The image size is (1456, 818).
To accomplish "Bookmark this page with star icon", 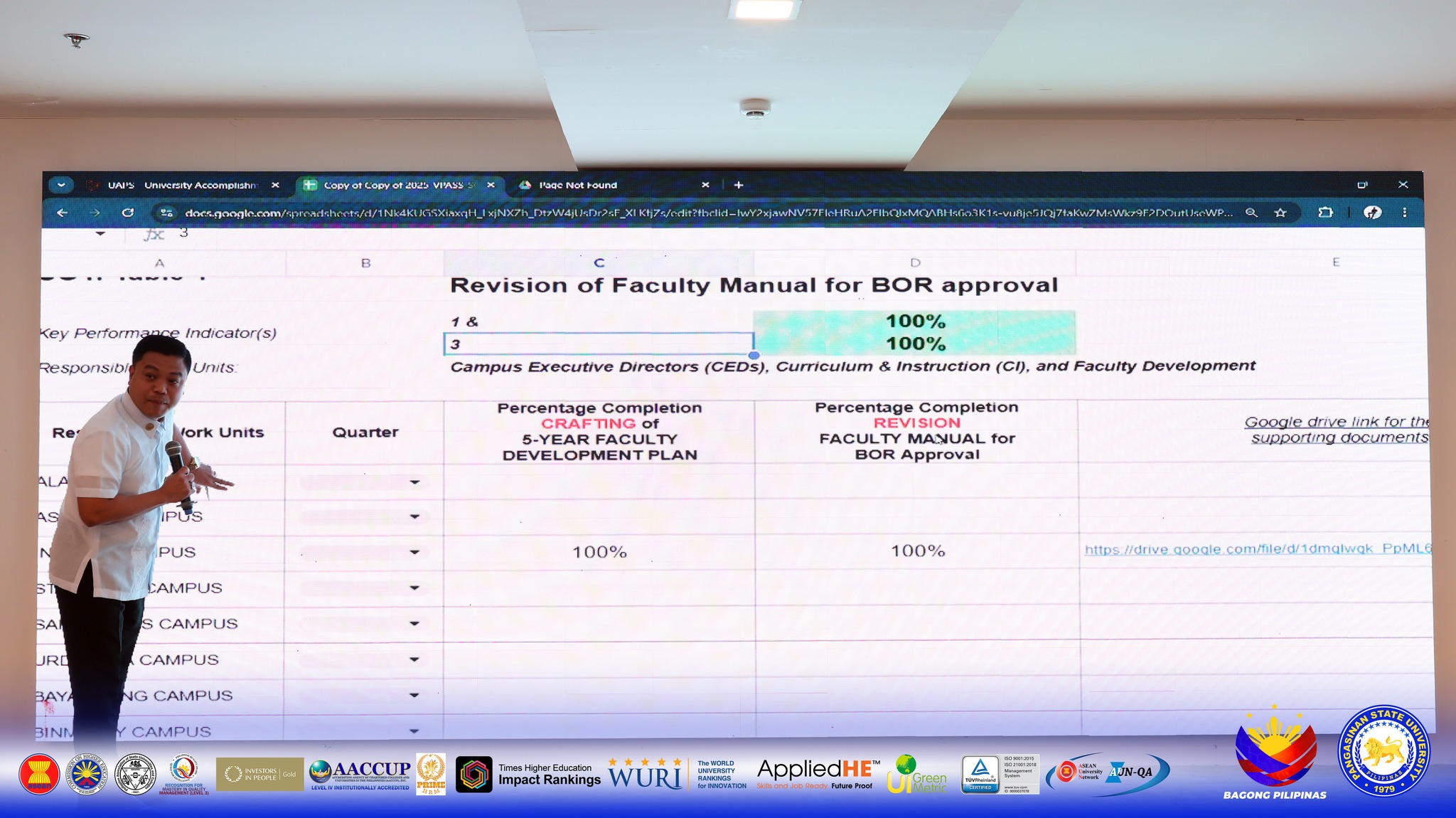I will pyautogui.click(x=1280, y=213).
